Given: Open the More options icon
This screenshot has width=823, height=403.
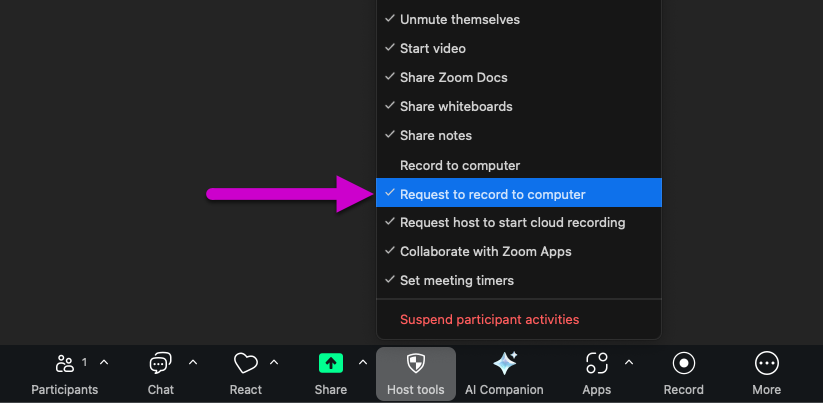Looking at the screenshot, I should [767, 363].
